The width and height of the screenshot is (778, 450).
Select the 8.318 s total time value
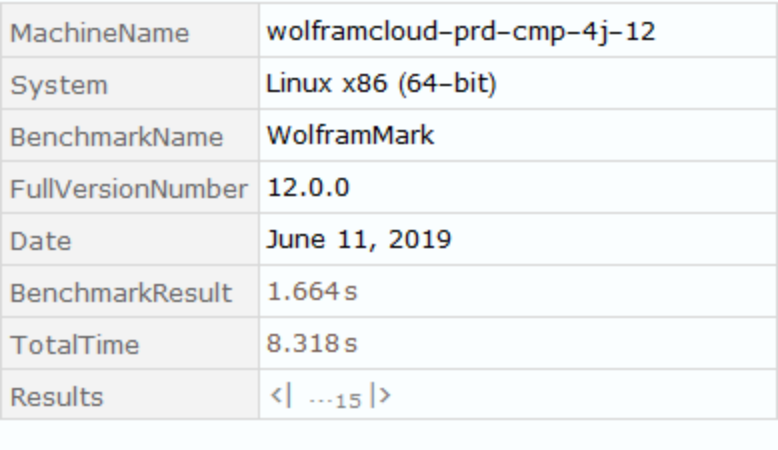pos(311,345)
